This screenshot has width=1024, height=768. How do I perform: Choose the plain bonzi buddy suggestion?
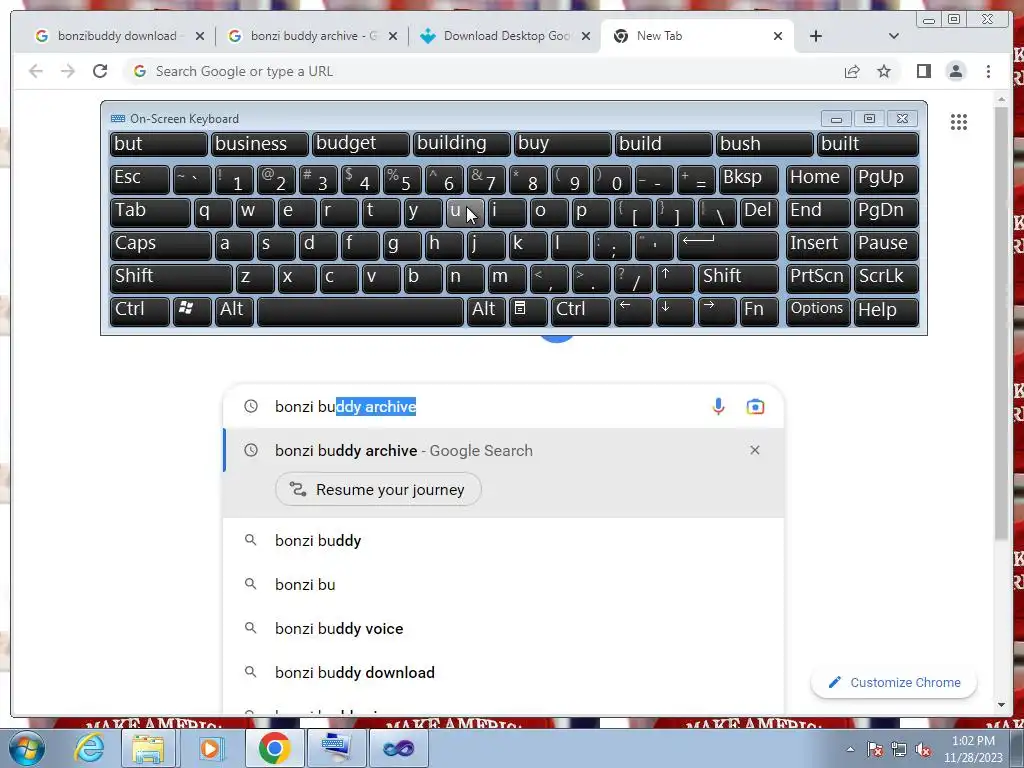click(503, 540)
